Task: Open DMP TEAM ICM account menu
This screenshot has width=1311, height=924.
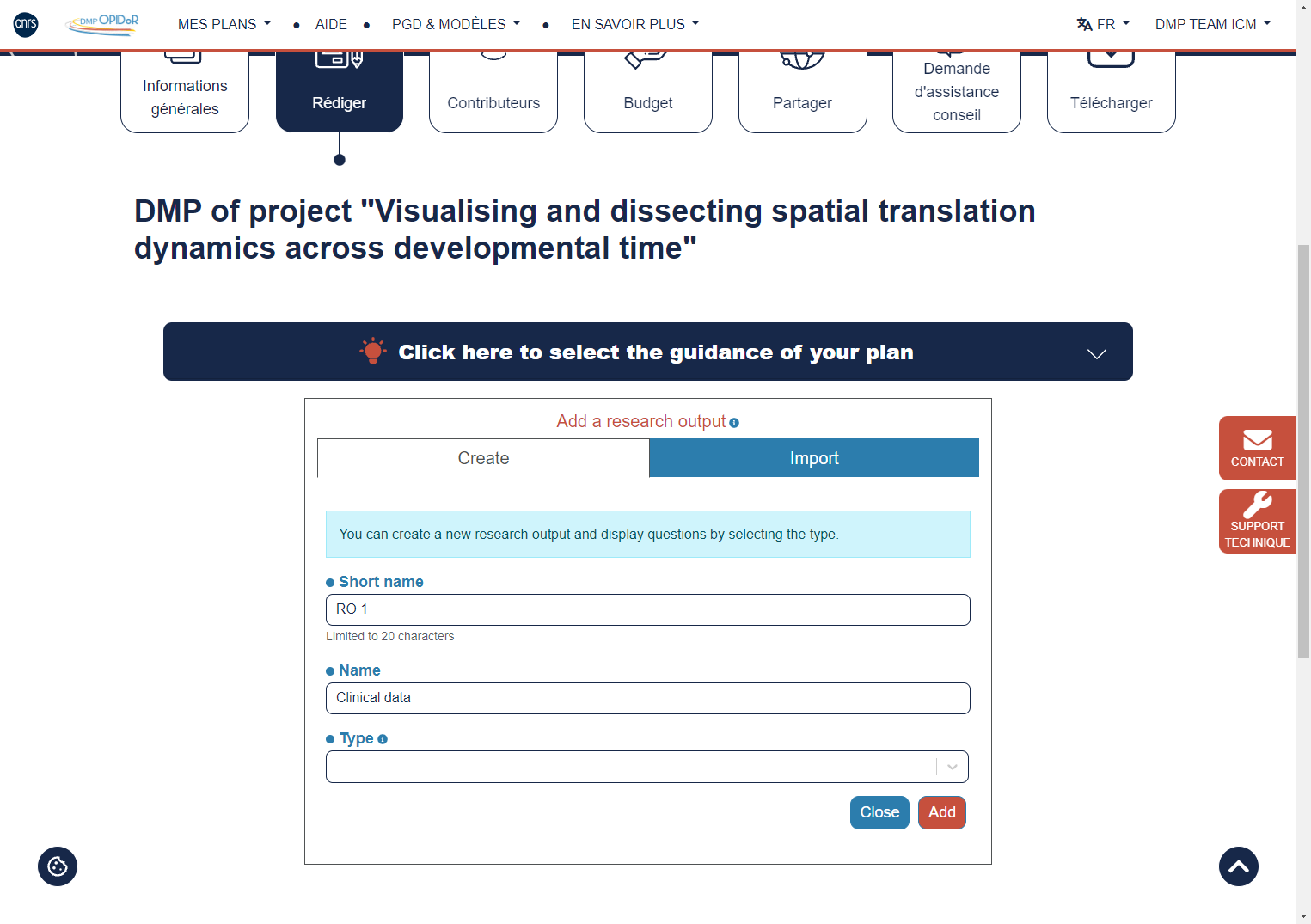Action: [1213, 24]
